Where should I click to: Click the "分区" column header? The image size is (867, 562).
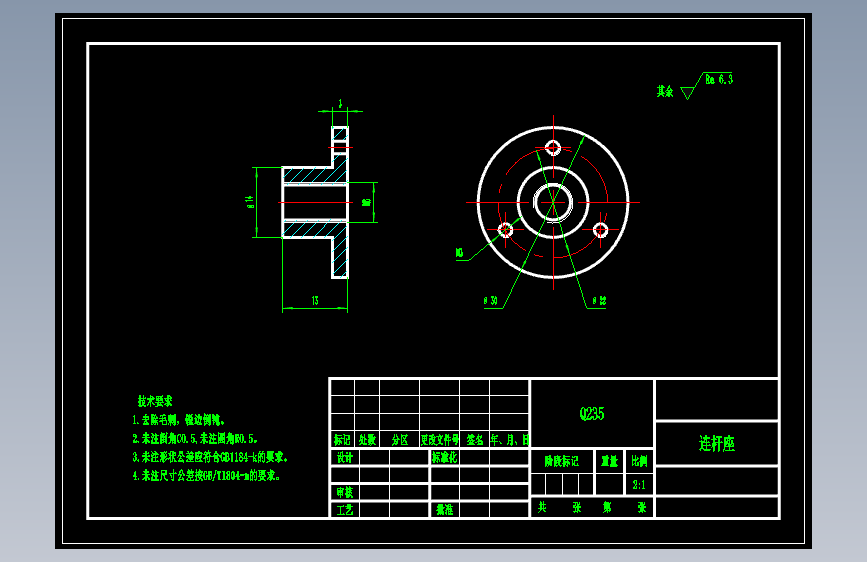coord(400,440)
